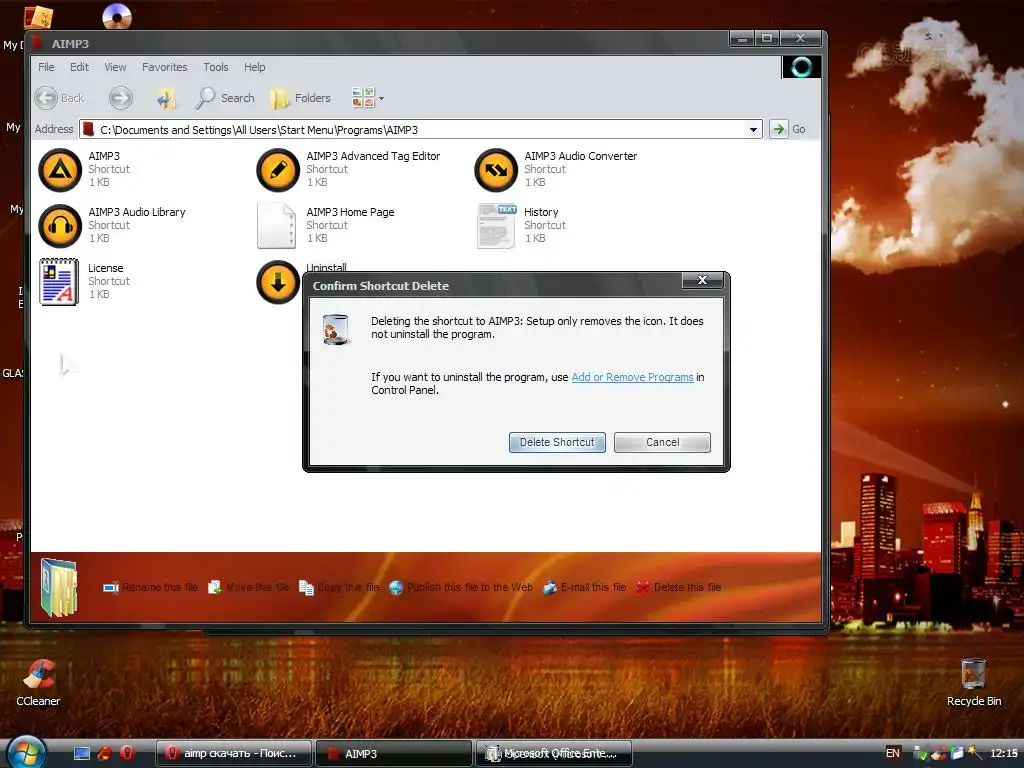Click the recycle bin icon in dialog
This screenshot has height=768, width=1024.
coord(336,329)
